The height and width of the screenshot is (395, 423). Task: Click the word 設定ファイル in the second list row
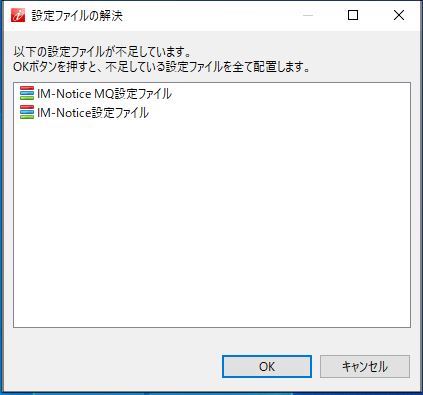pyautogui.click(x=120, y=113)
